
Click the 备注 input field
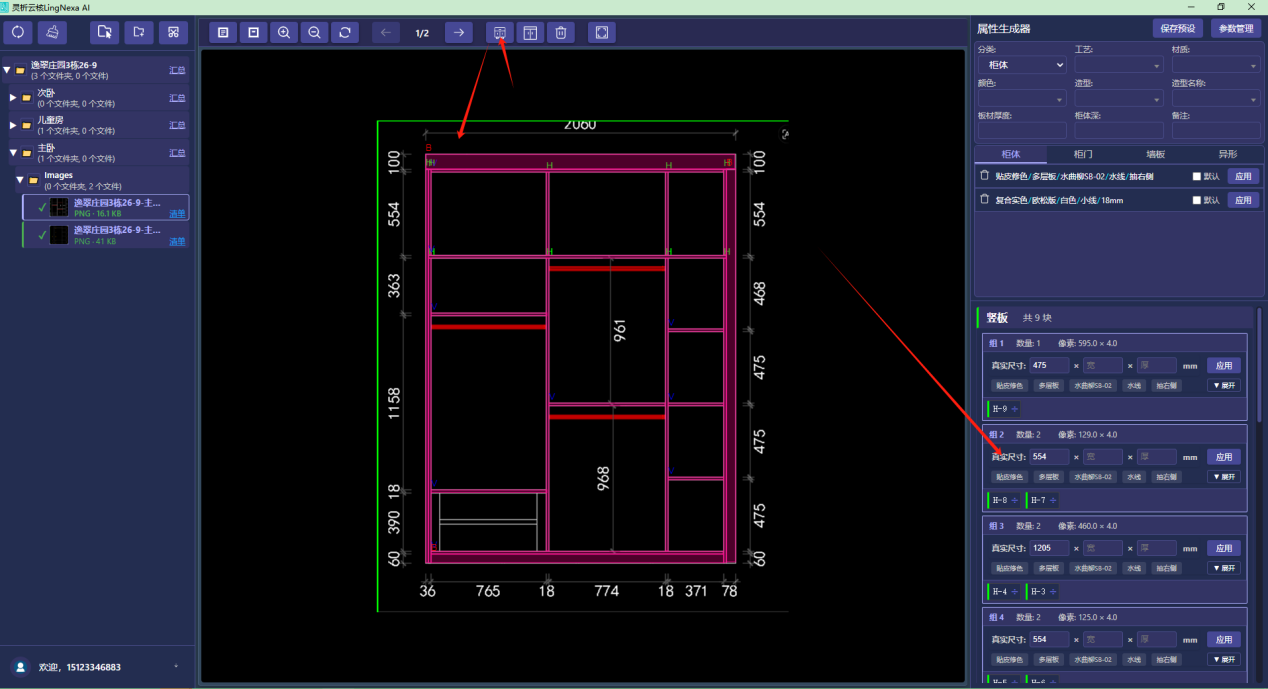1216,130
